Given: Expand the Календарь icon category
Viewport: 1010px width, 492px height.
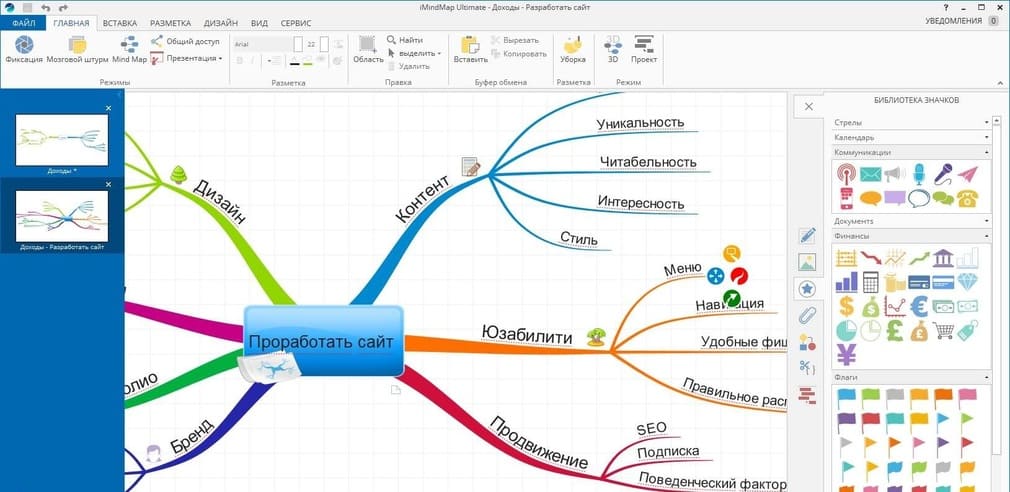Looking at the screenshot, I should tap(986, 137).
